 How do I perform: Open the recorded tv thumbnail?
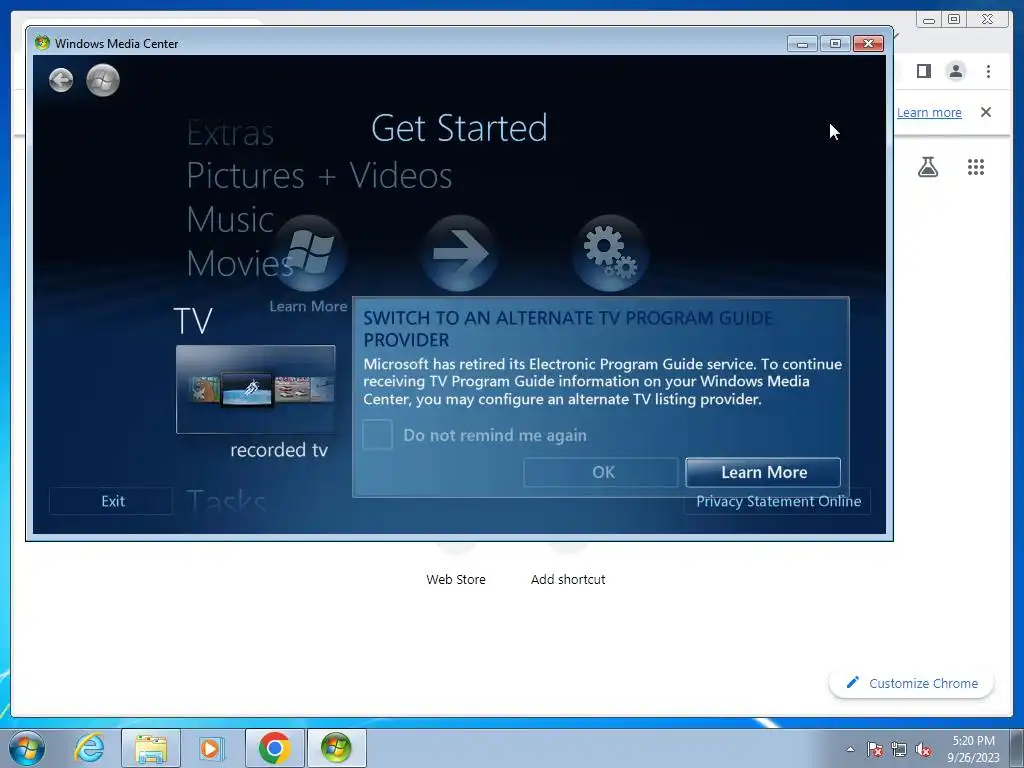[x=256, y=389]
